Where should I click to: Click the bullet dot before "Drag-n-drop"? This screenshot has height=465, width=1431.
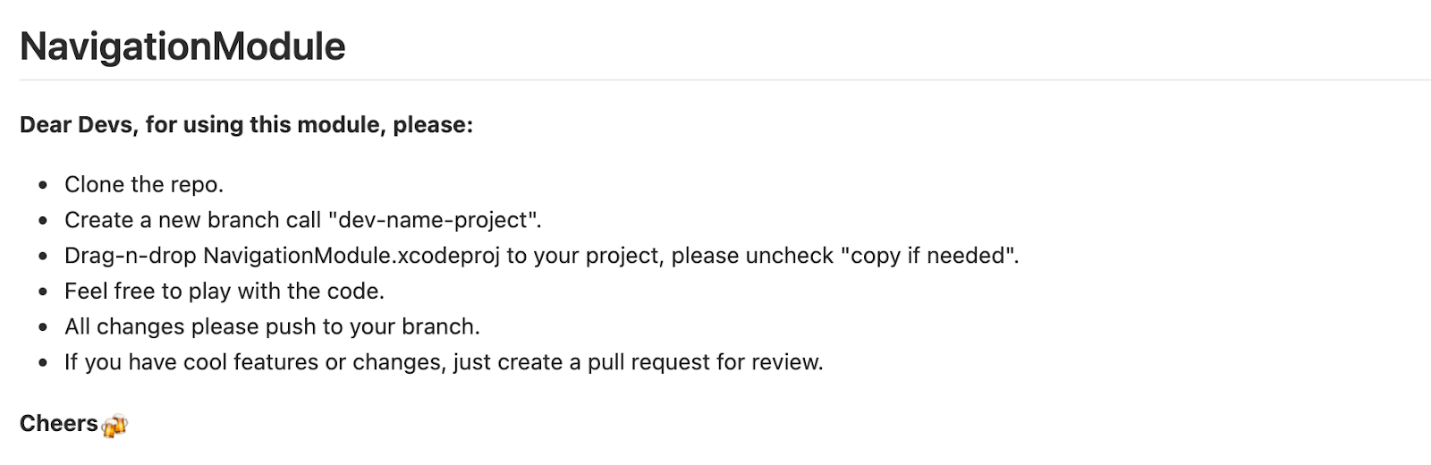[43, 257]
